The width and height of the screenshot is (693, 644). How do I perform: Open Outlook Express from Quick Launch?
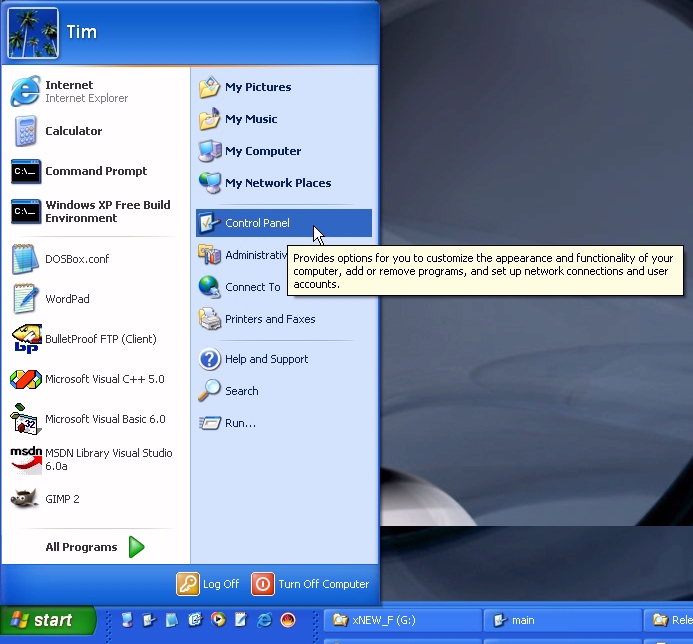[x=195, y=620]
